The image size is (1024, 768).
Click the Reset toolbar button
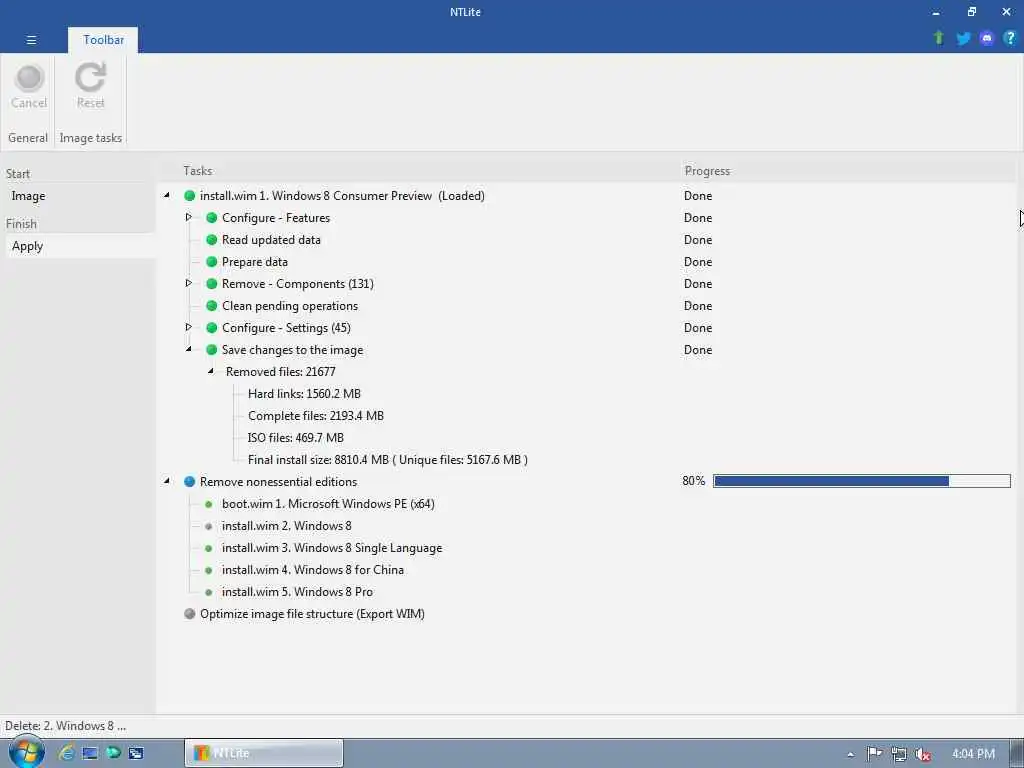pos(90,86)
